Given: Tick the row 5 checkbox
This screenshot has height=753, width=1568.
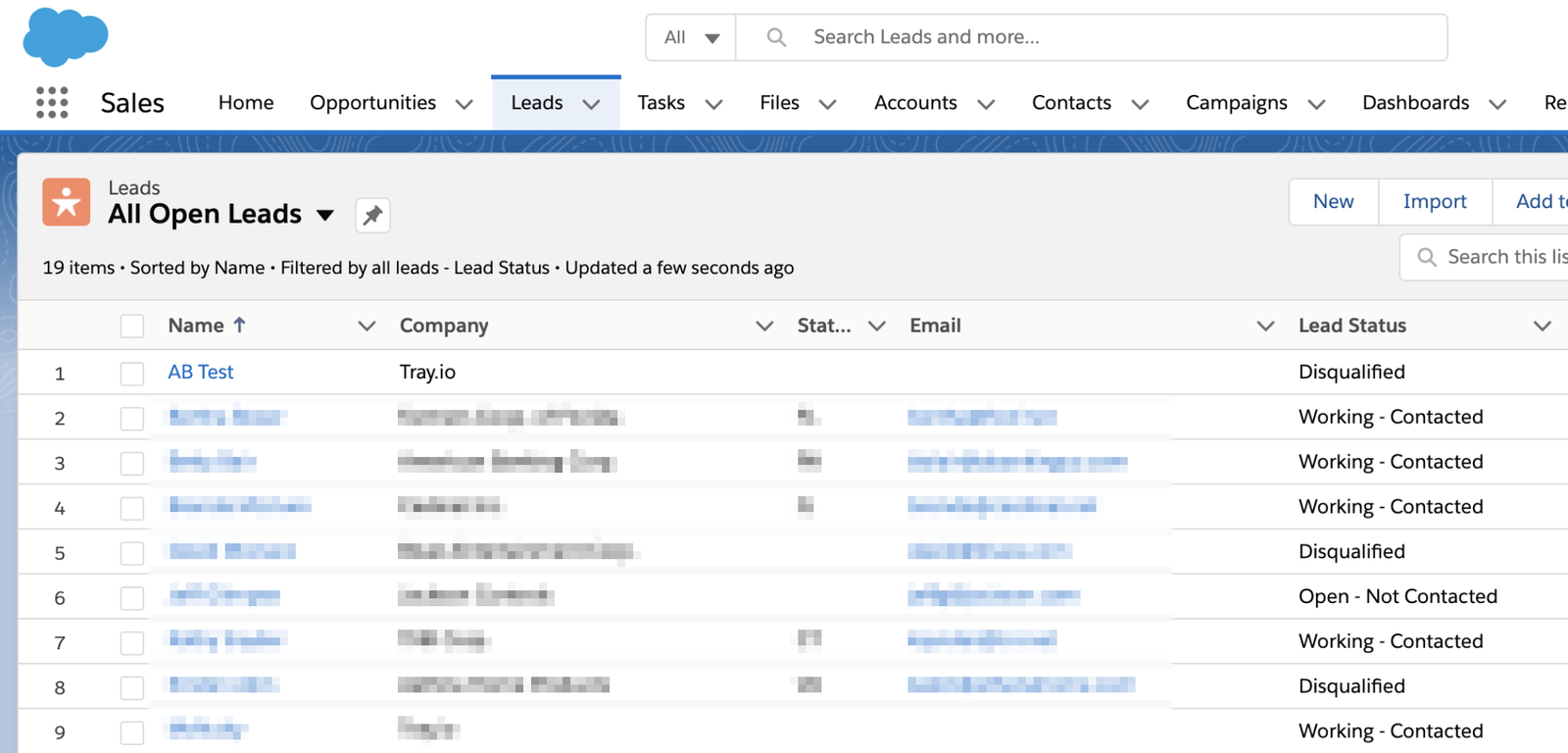Looking at the screenshot, I should [132, 553].
